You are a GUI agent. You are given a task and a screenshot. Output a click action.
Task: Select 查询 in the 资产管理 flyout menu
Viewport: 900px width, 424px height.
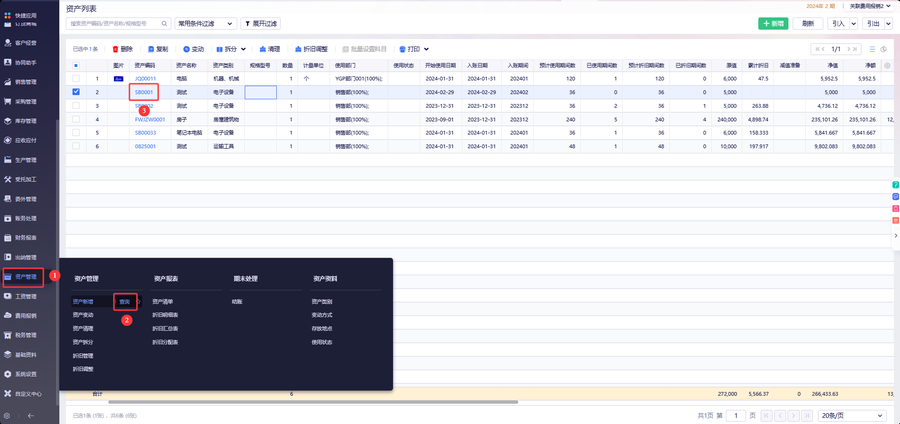(x=125, y=301)
